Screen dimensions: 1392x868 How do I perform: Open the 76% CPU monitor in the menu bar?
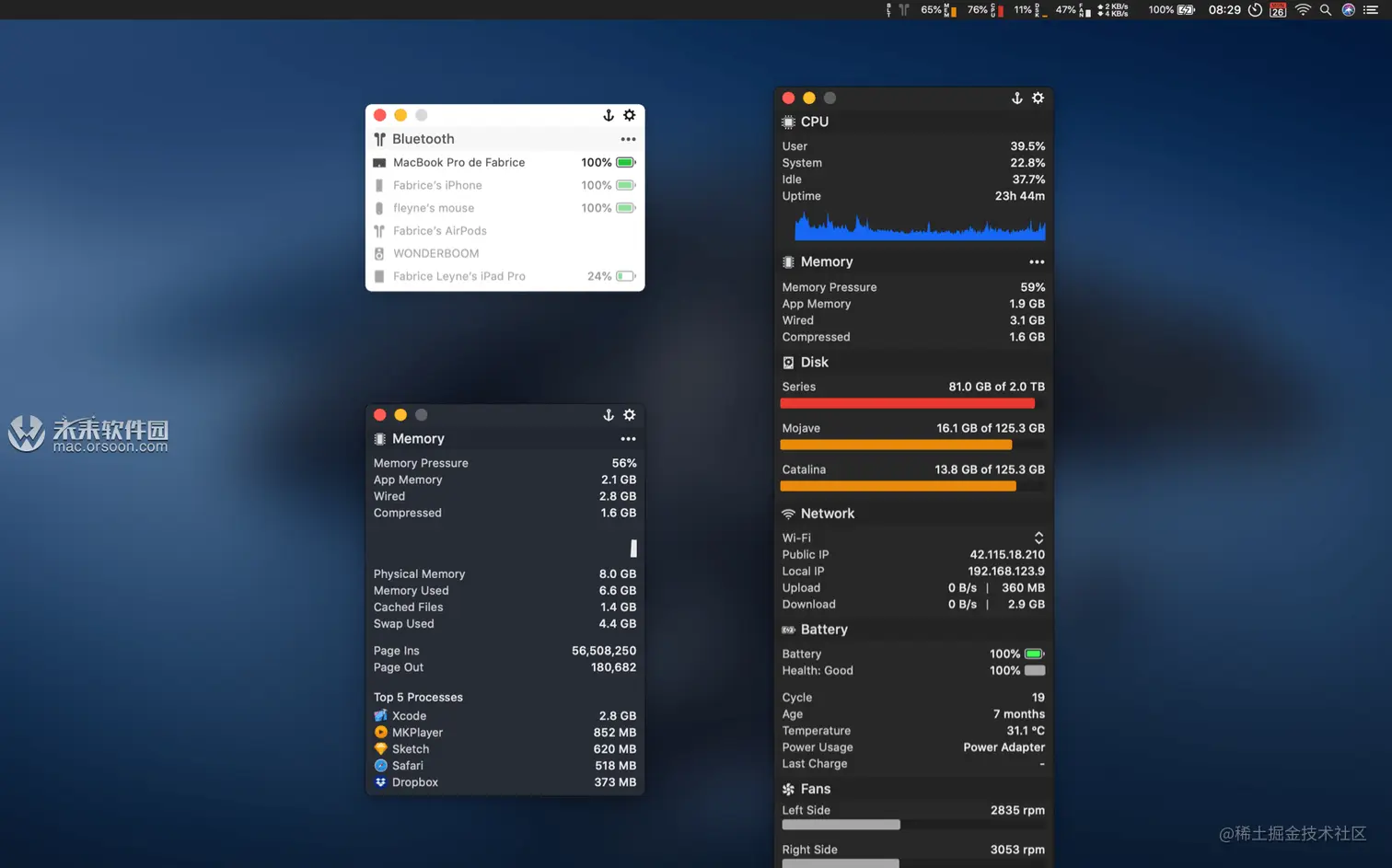point(985,10)
